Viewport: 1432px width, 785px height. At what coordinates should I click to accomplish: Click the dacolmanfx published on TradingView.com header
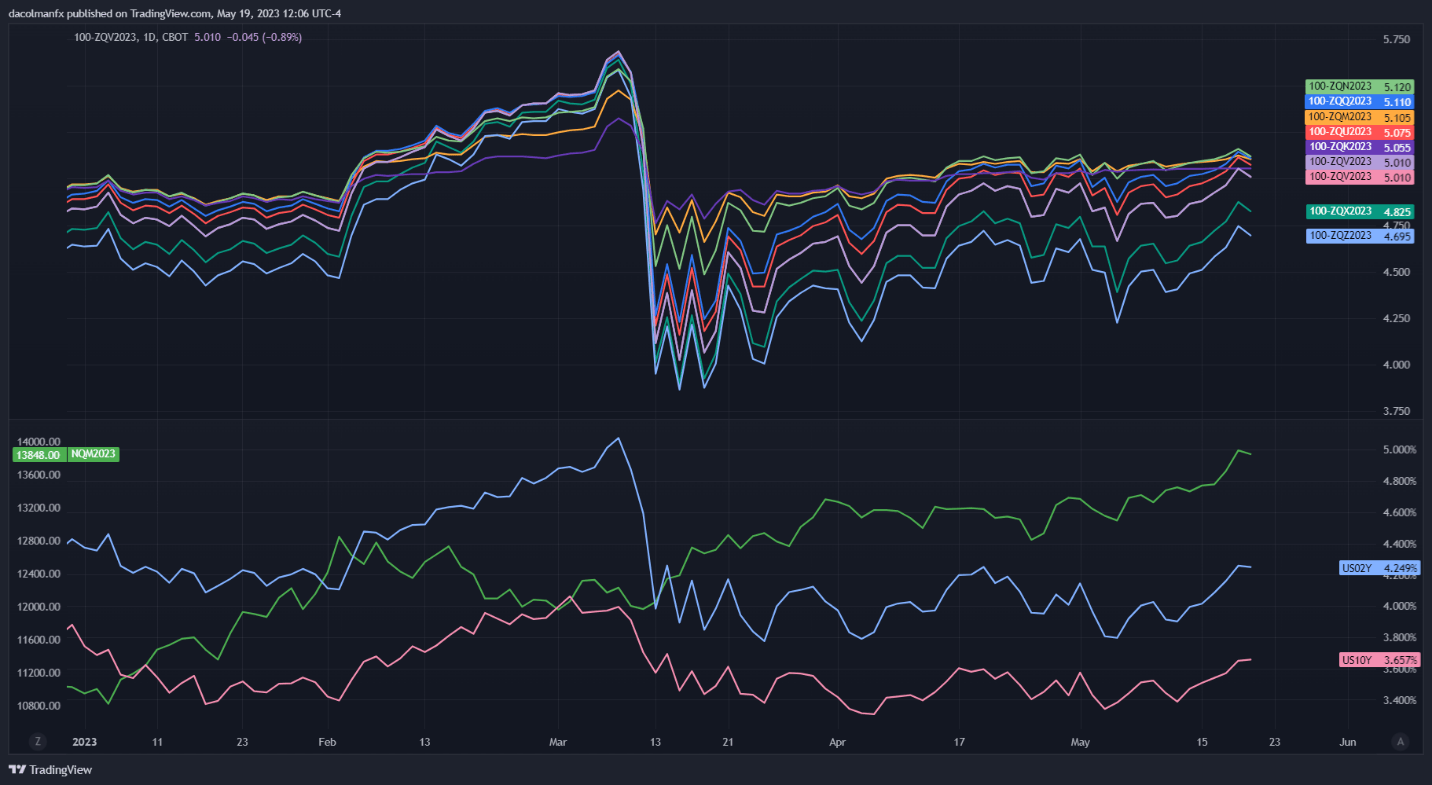tap(175, 13)
